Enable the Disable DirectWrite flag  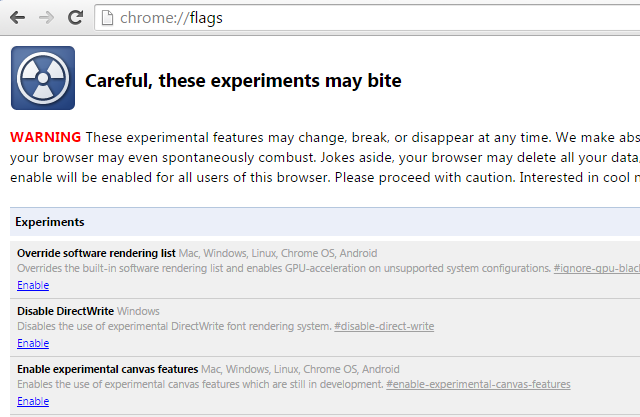click(x=33, y=343)
